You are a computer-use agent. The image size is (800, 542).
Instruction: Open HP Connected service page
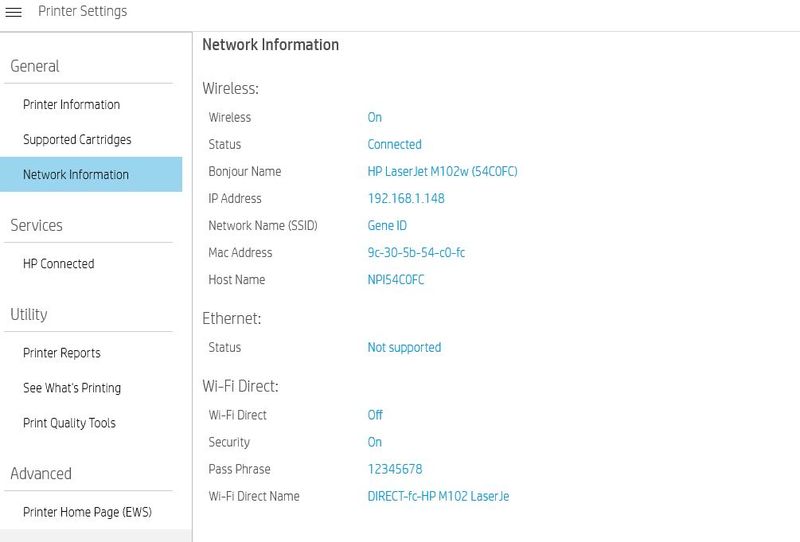click(x=58, y=264)
